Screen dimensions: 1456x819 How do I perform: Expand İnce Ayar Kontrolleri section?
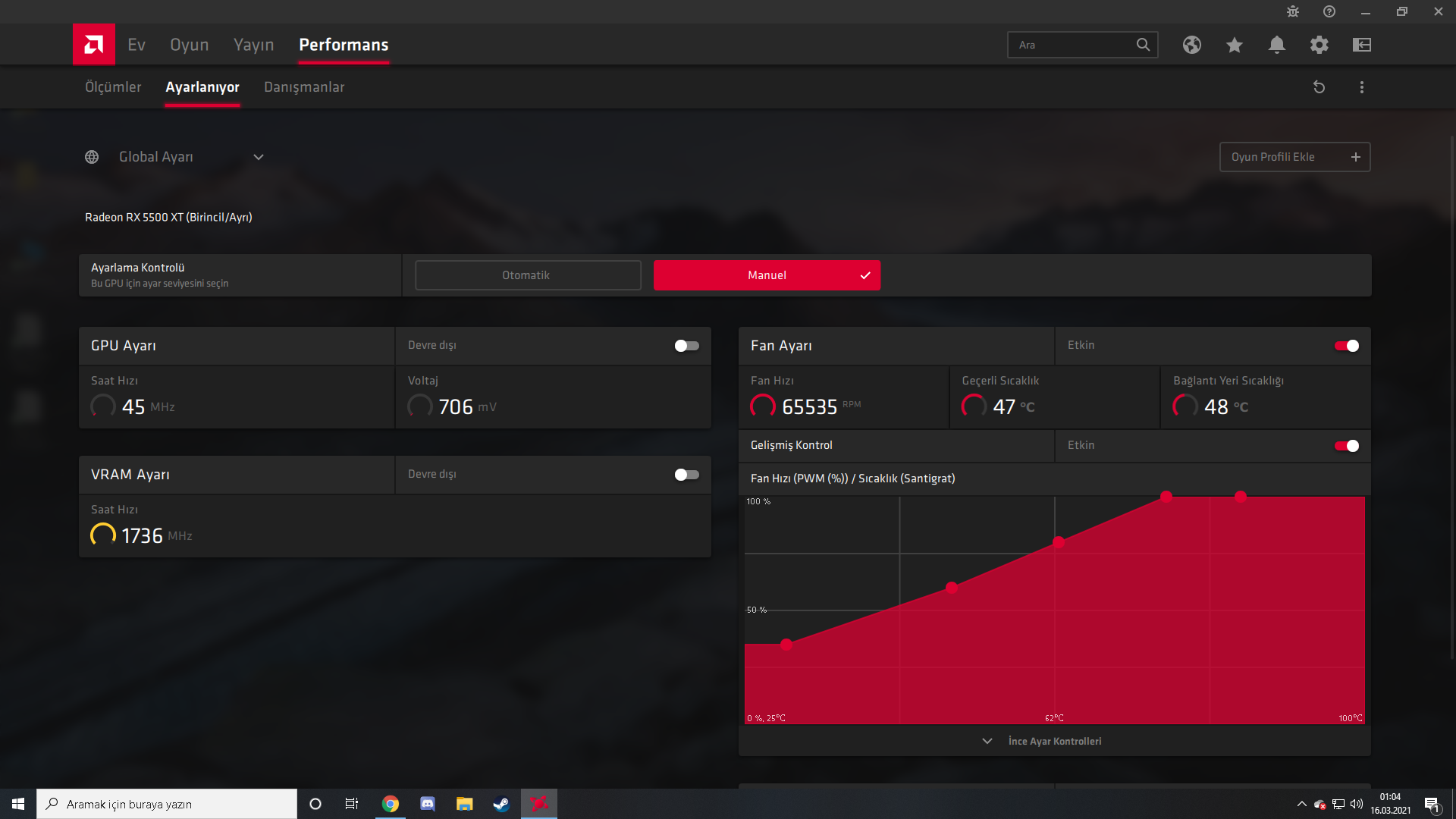click(1054, 741)
